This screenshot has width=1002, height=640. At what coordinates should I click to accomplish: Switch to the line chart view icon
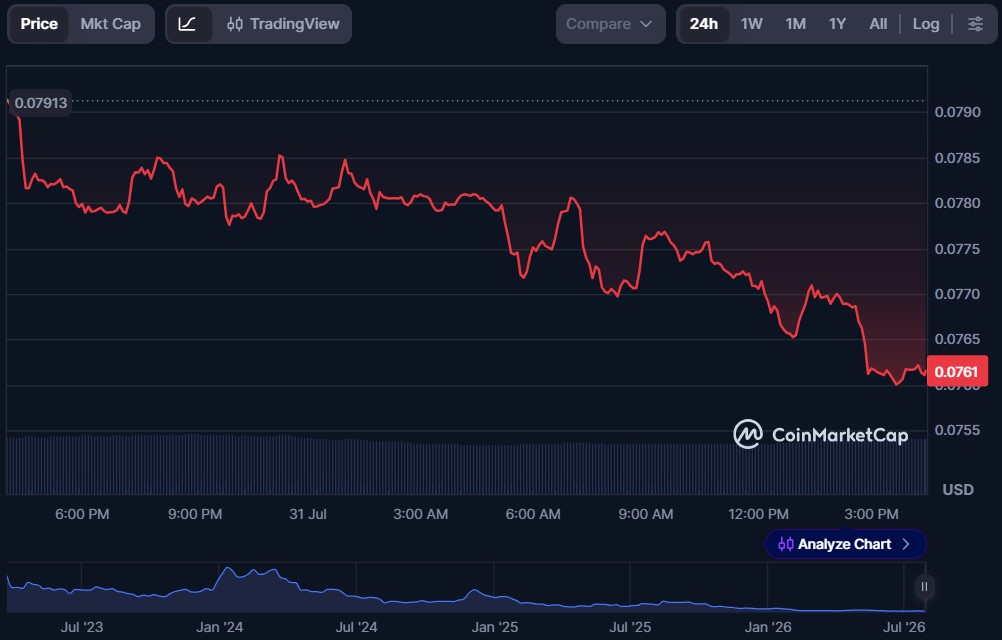(x=187, y=24)
